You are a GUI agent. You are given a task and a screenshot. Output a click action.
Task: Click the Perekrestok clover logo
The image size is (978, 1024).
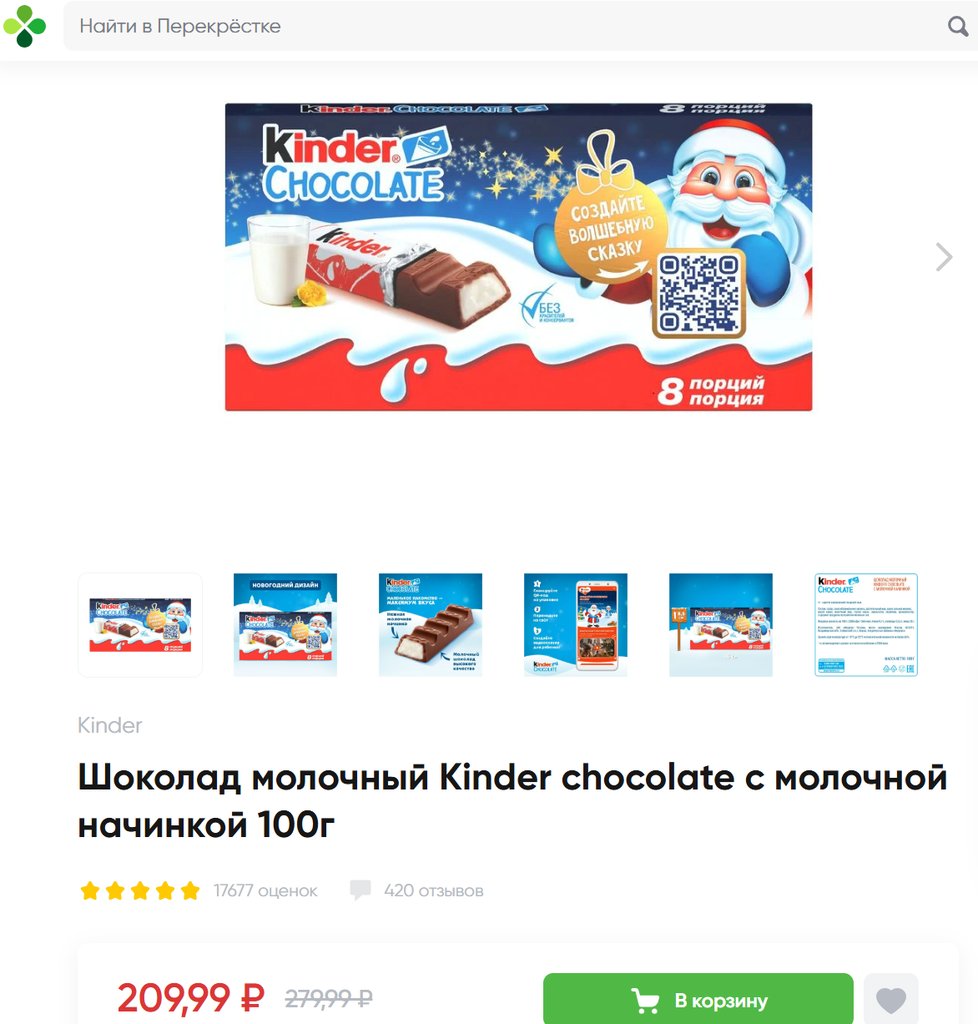(x=25, y=26)
